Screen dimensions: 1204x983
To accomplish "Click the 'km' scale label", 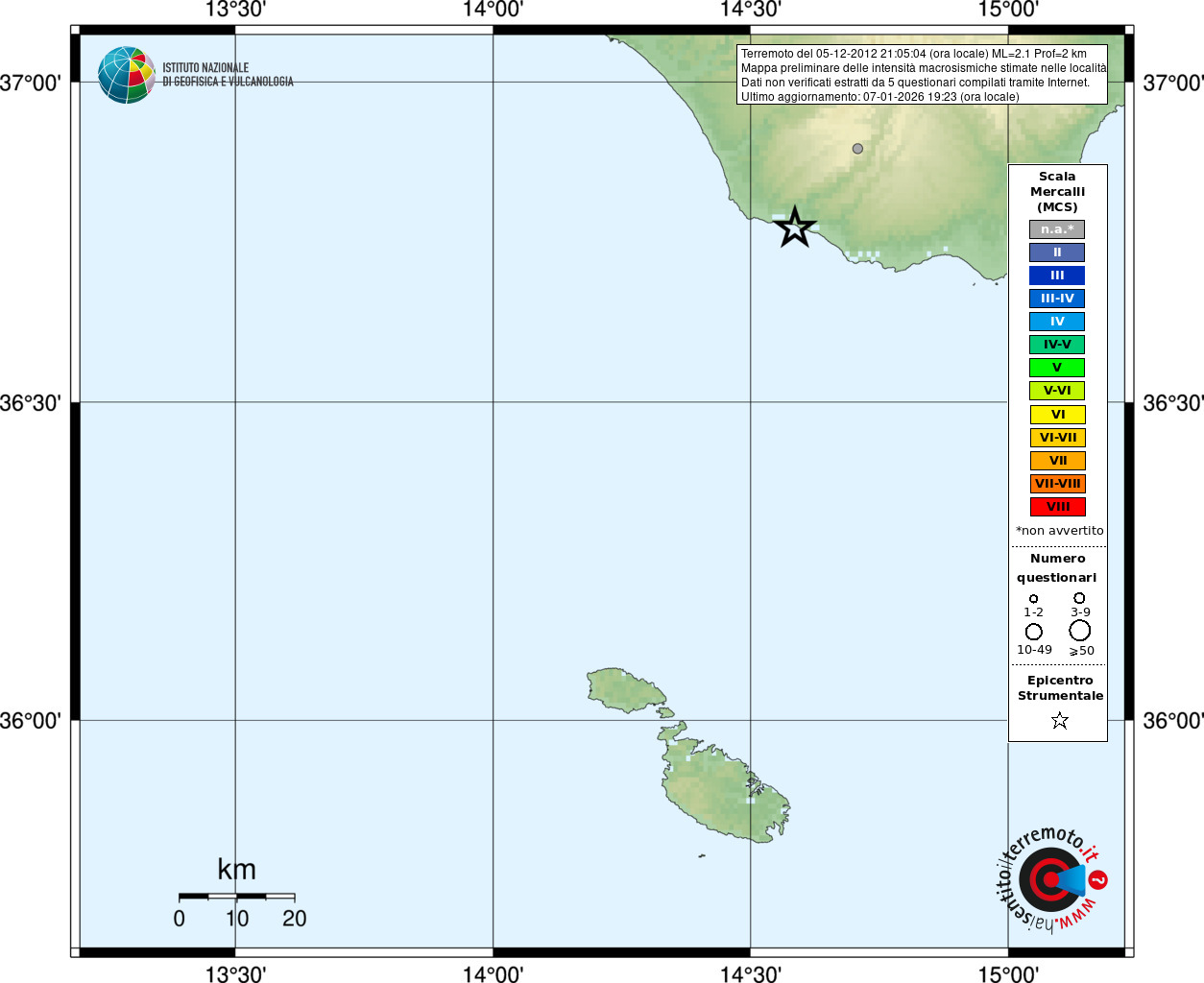I will click(x=236, y=870).
